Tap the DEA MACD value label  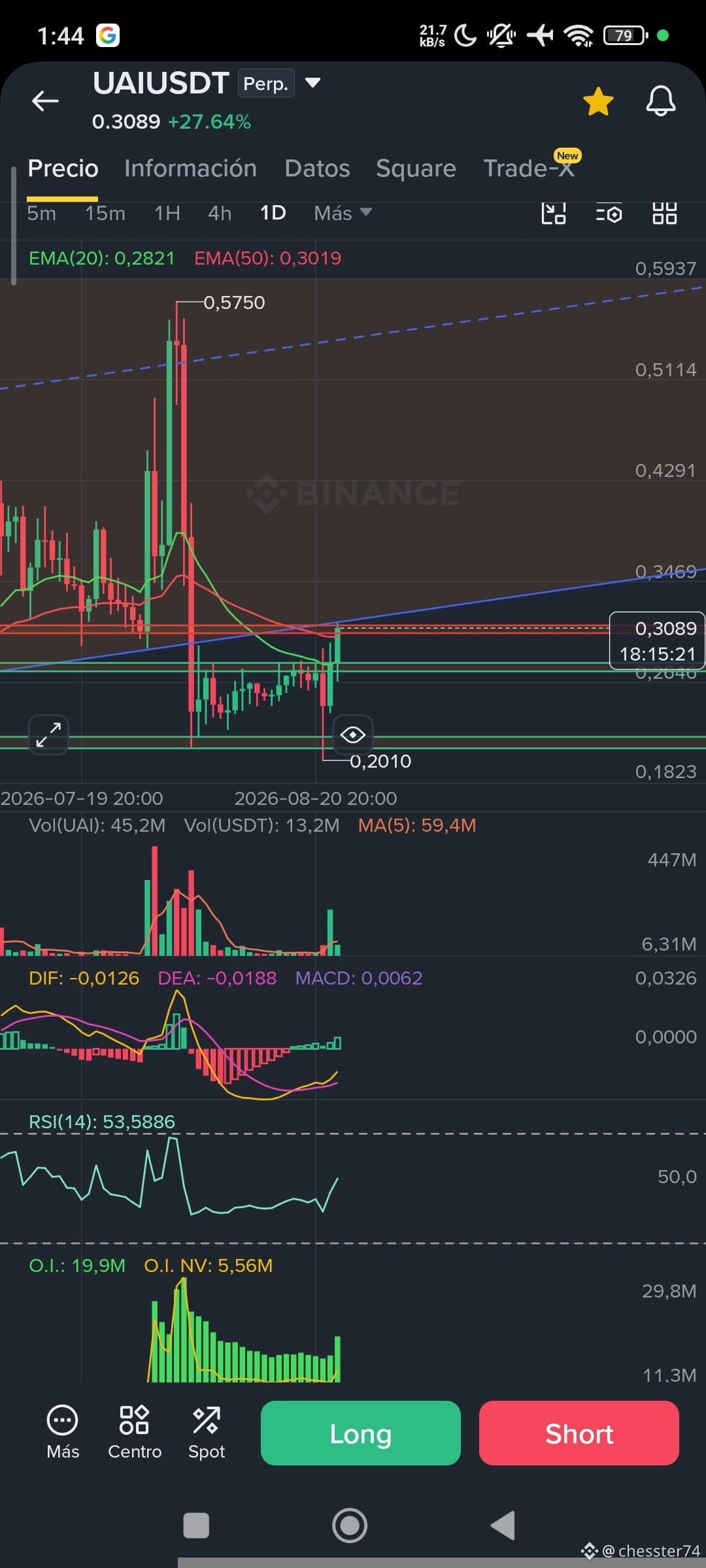(217, 978)
